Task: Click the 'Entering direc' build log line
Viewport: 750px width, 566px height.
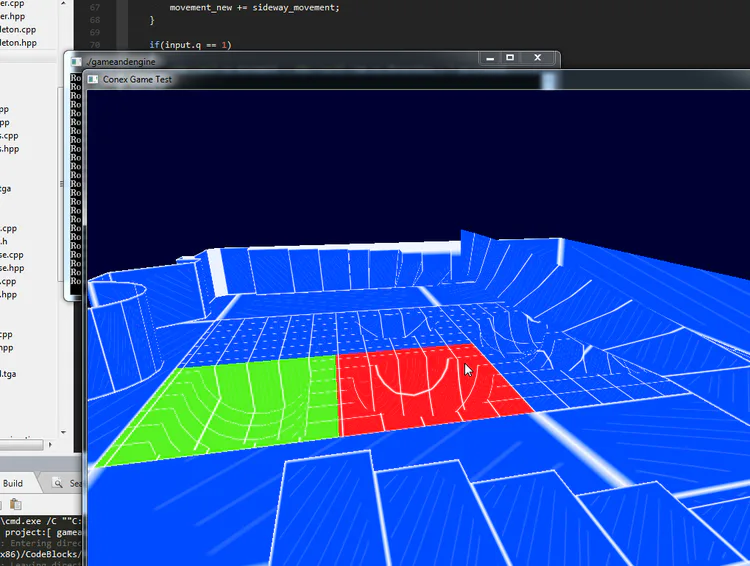Action: point(43,543)
